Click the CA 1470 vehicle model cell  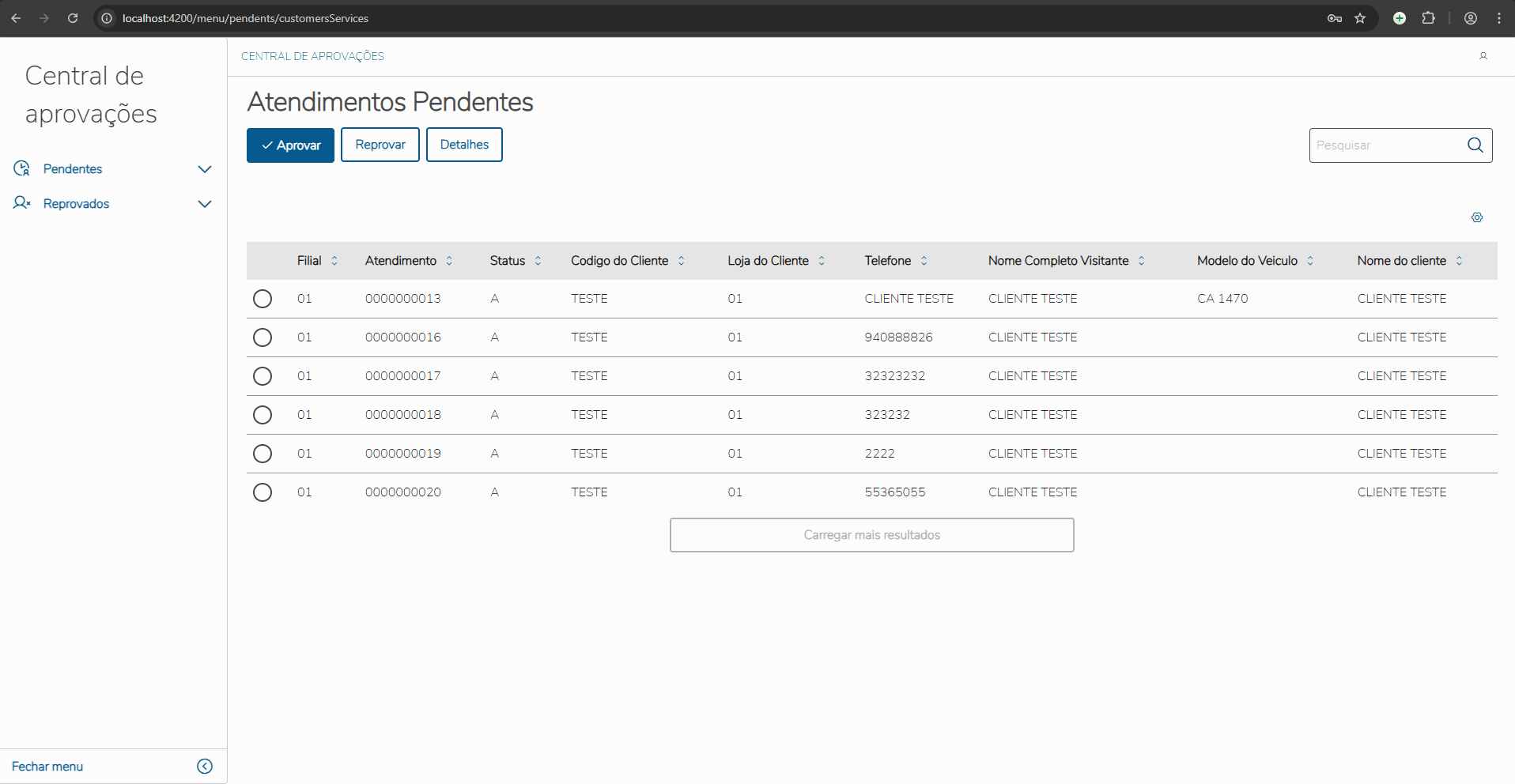(x=1222, y=299)
